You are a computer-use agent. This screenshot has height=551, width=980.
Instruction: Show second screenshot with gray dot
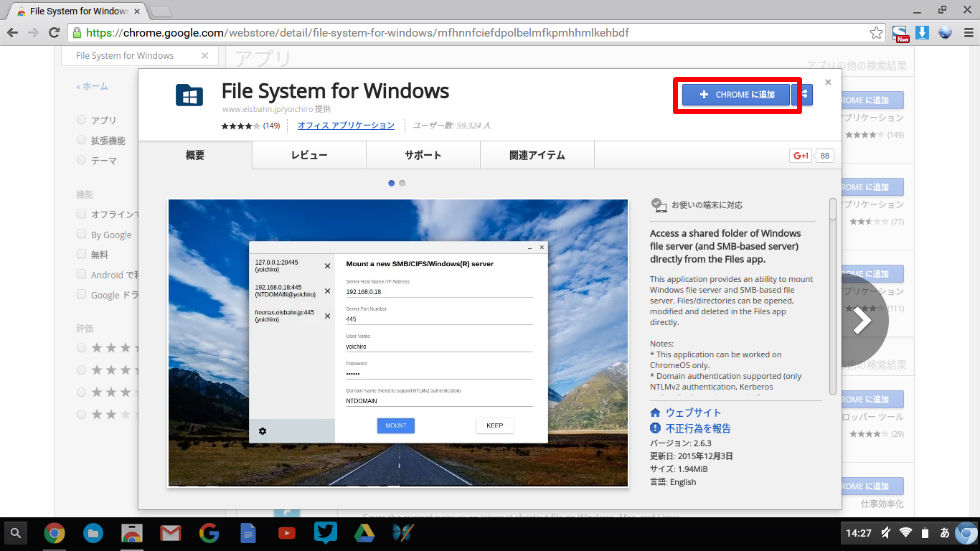coord(402,183)
